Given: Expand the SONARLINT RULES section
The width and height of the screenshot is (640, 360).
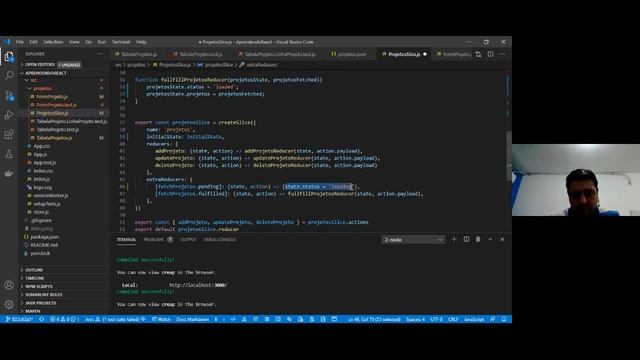Looking at the screenshot, I should pos(44,294).
